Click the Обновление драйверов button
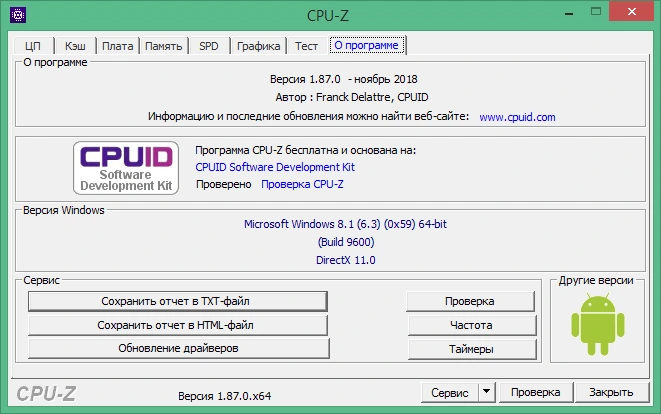Image resolution: width=661 pixels, height=414 pixels. [x=178, y=348]
